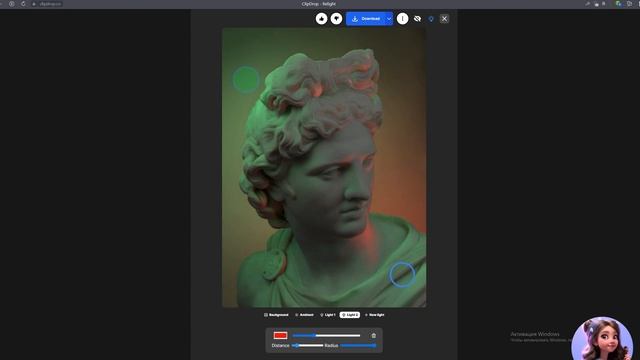The height and width of the screenshot is (360, 640).
Task: Open the white circular options icon
Action: (402, 19)
